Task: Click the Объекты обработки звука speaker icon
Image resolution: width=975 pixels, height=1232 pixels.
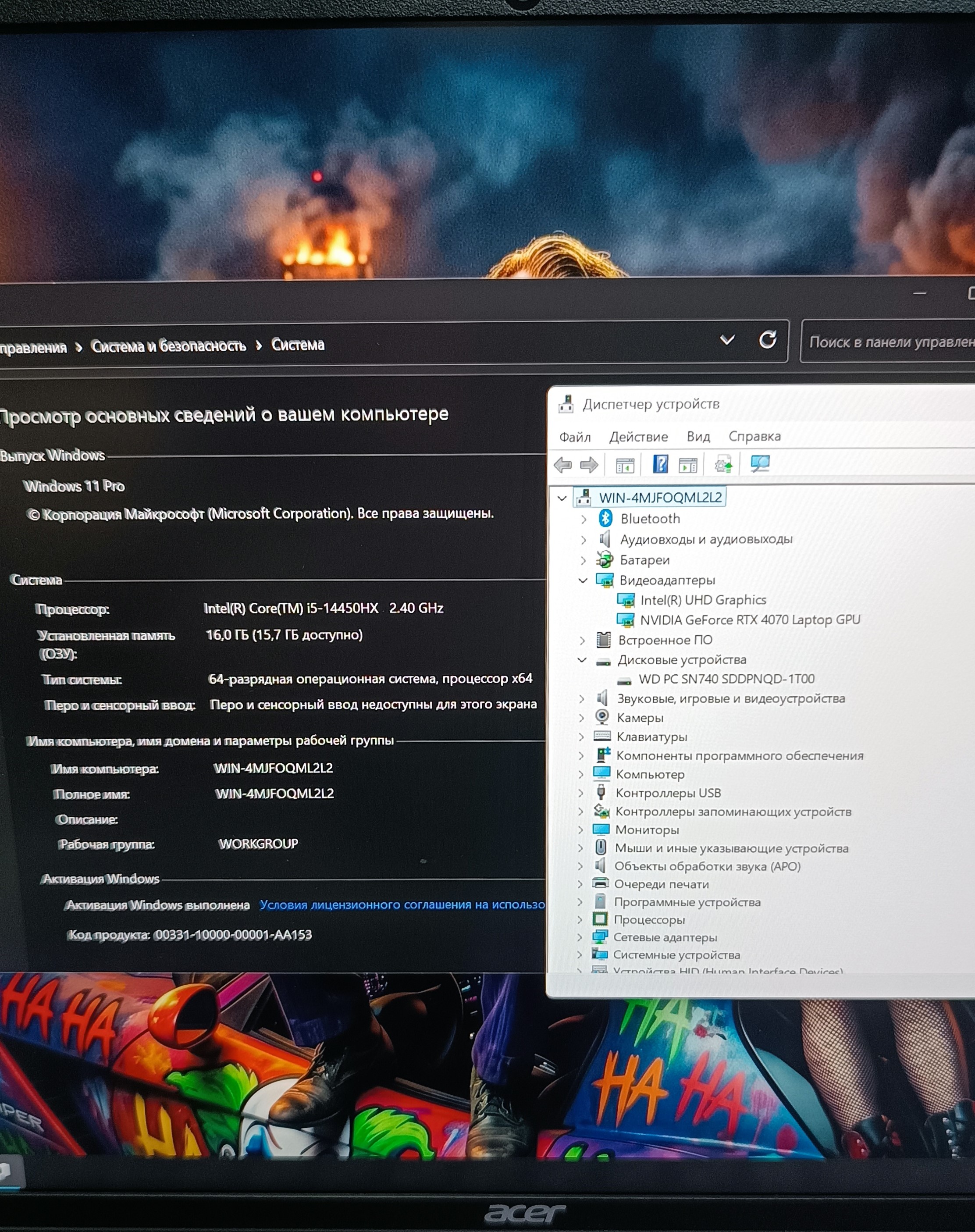Action: point(600,865)
